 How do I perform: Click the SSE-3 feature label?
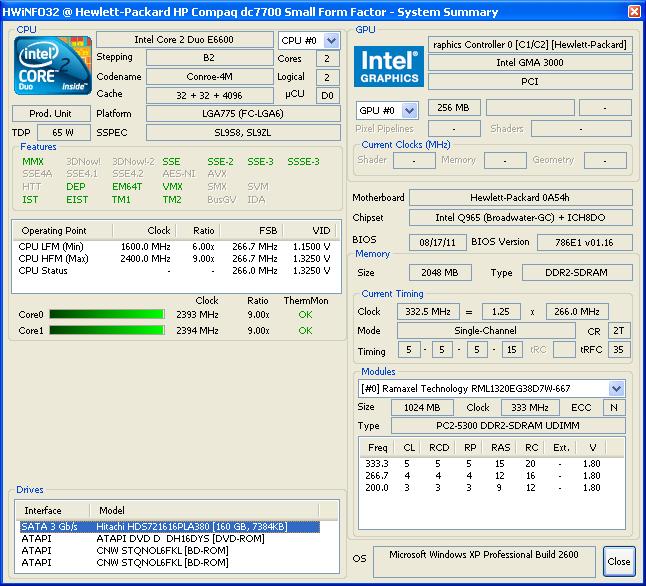pos(260,161)
